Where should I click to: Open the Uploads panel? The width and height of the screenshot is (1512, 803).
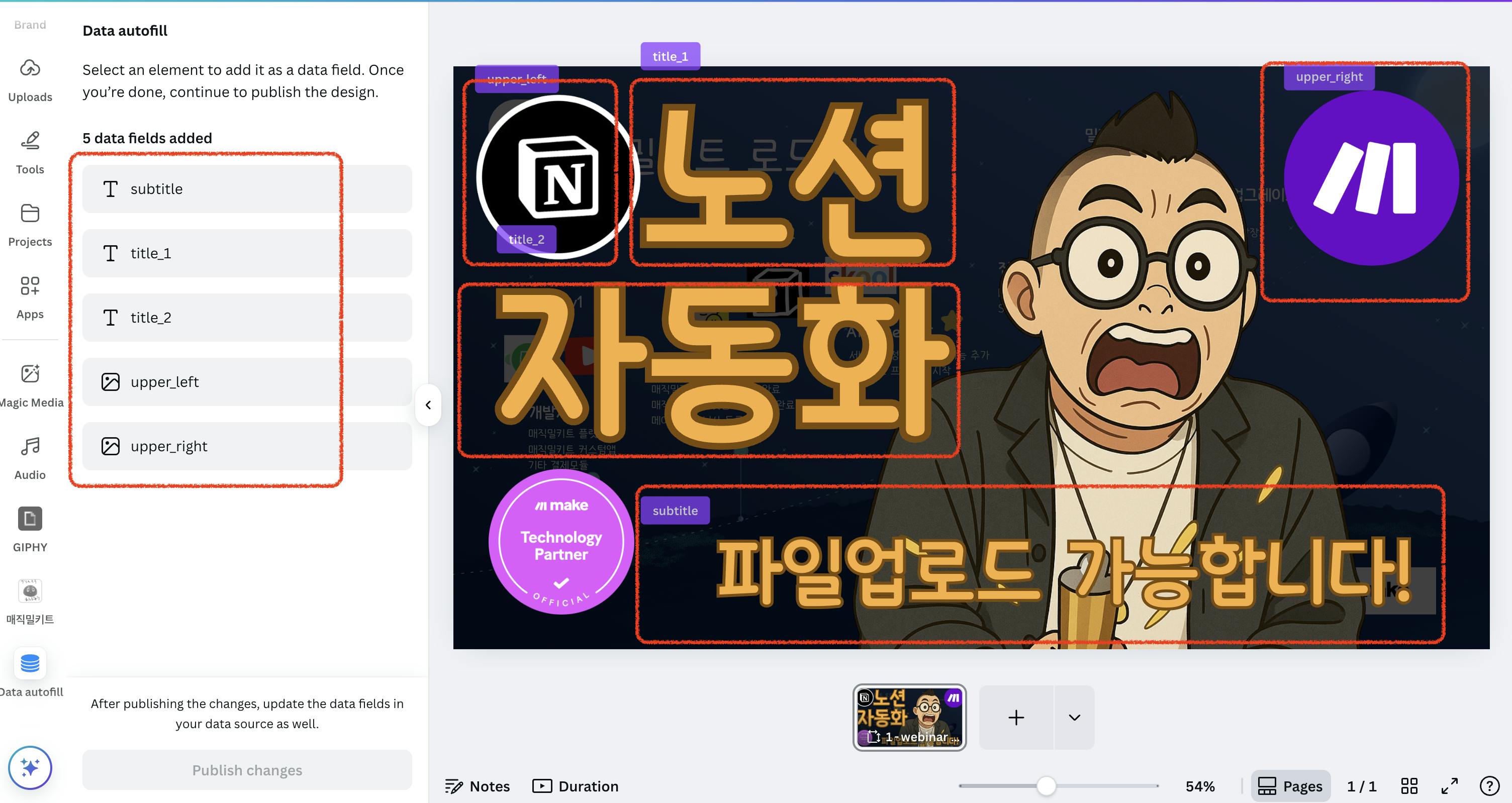point(30,80)
